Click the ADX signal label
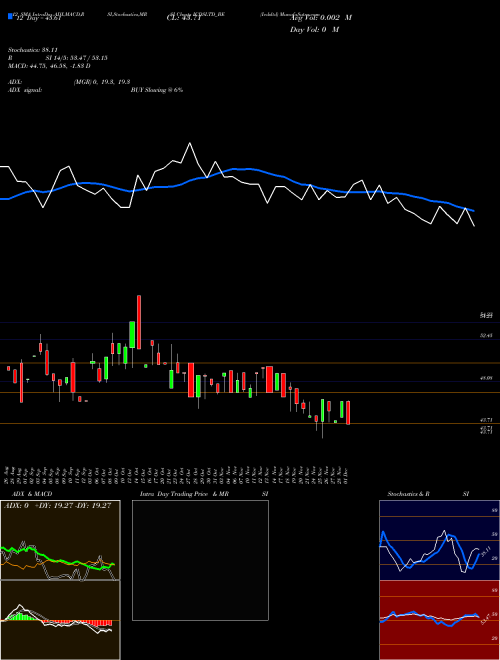Screen dimensions: 500x660 tap(25, 90)
